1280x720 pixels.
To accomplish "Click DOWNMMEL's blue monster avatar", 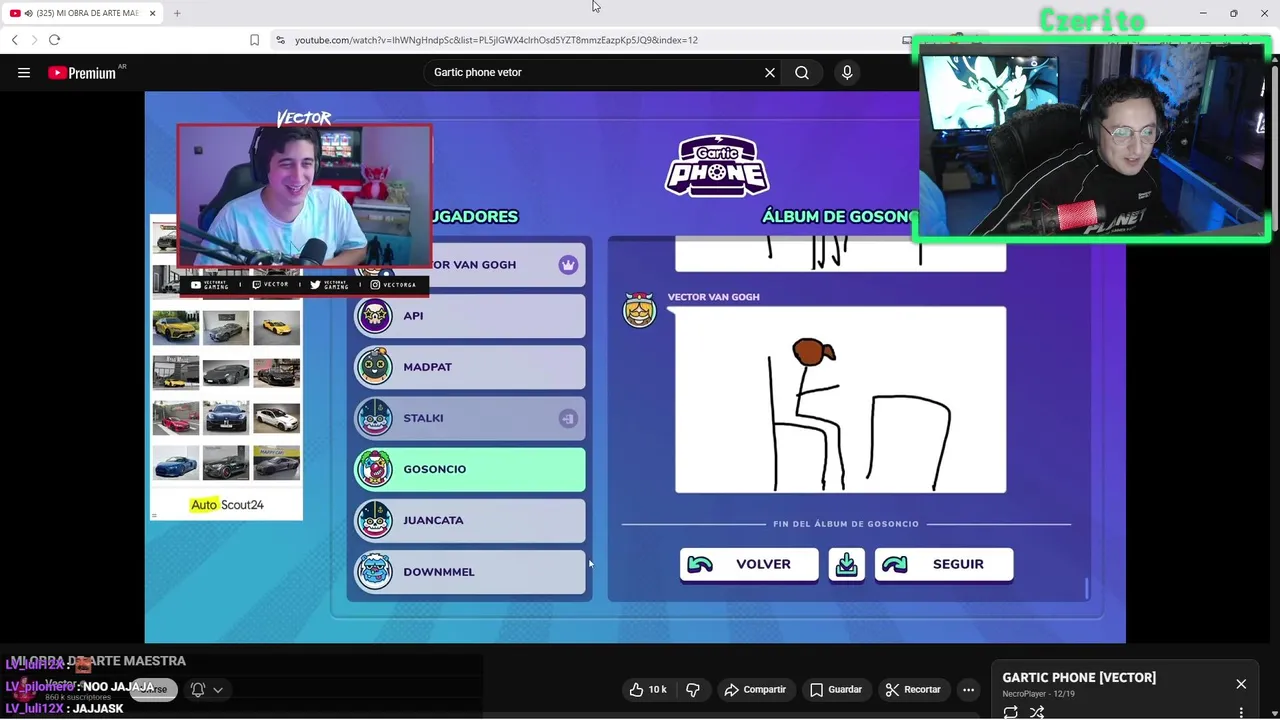I will [x=375, y=572].
